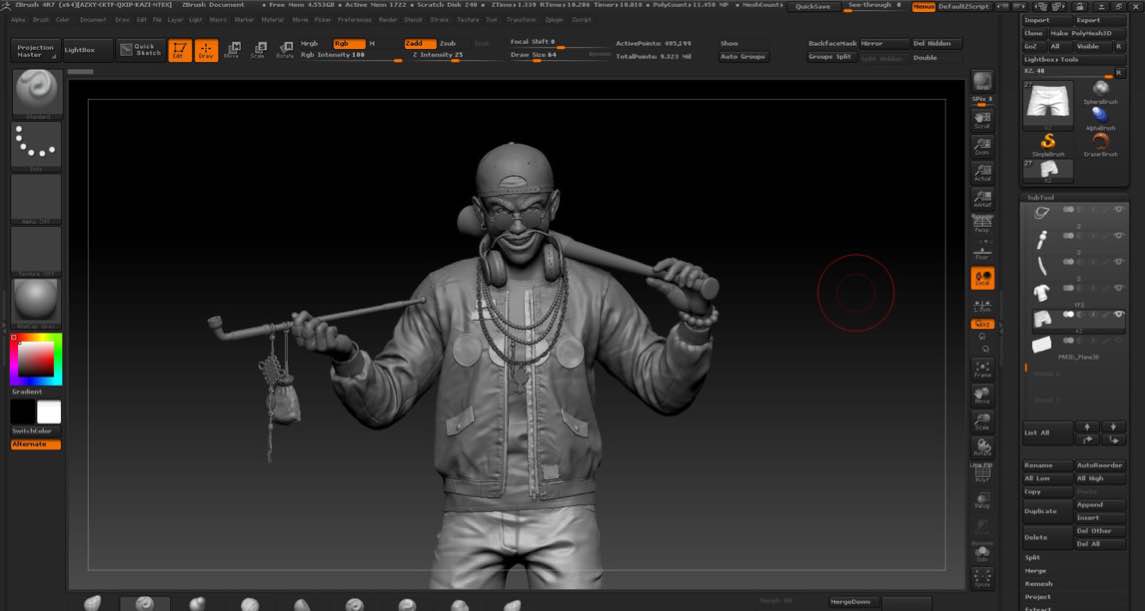Click the Frame view button
Viewport: 1145px width, 611px height.
[982, 370]
